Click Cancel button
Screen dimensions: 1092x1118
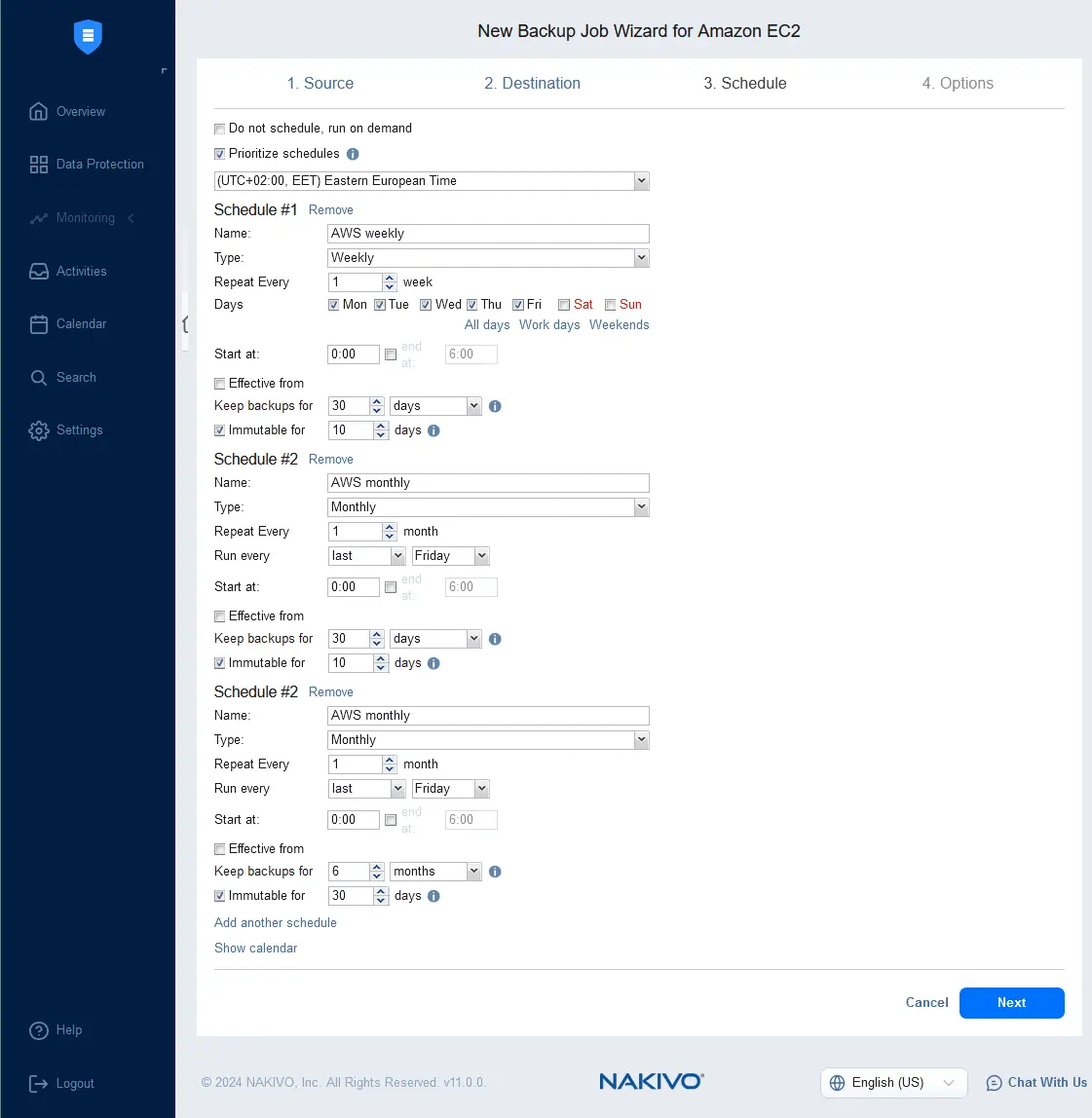926,1003
